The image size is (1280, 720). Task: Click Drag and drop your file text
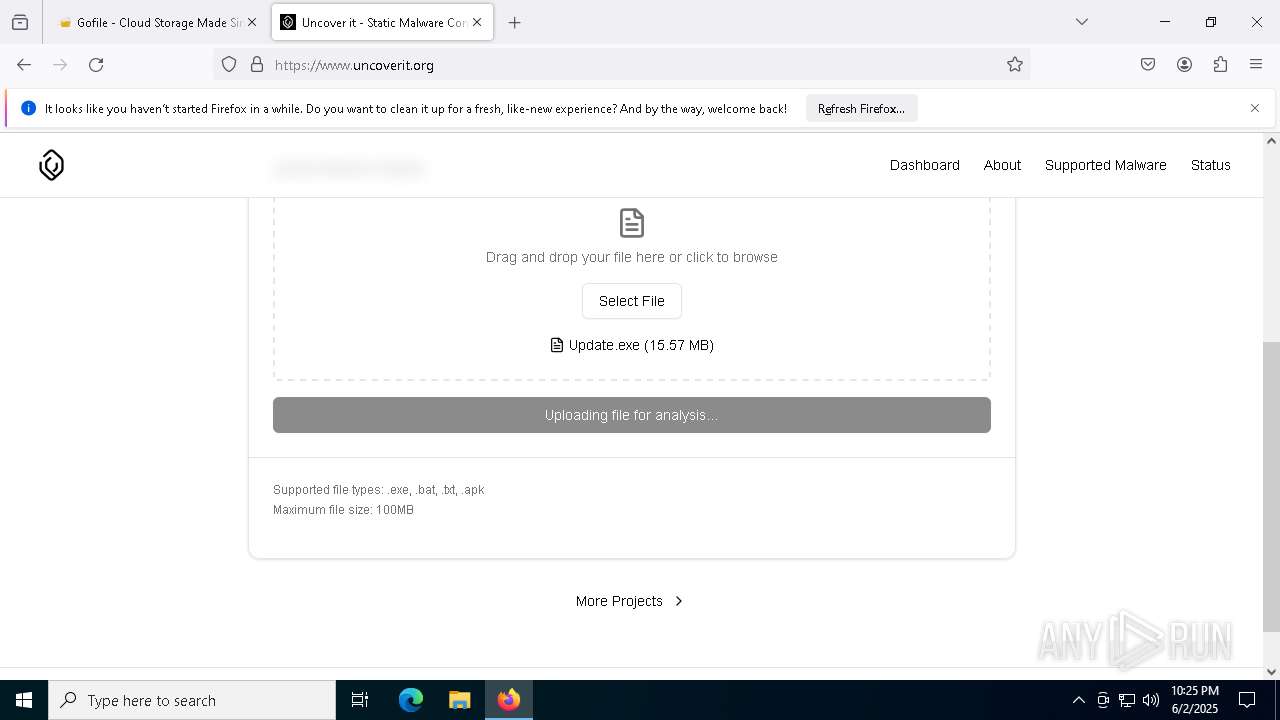point(632,257)
